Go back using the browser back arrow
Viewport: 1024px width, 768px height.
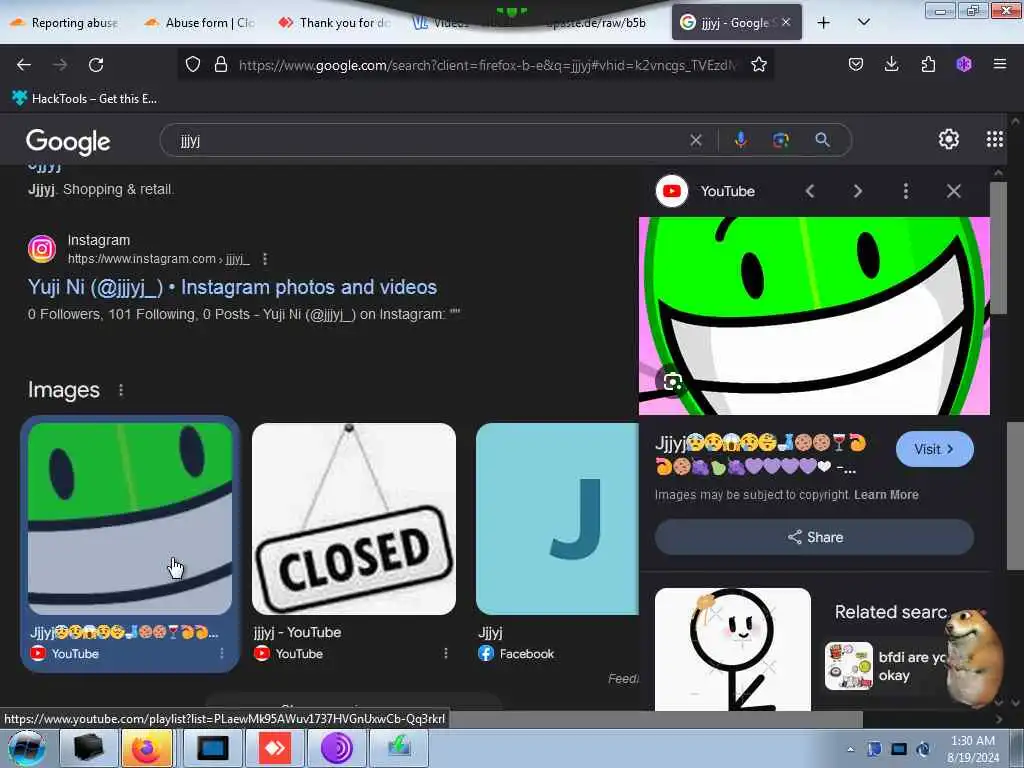(24, 65)
